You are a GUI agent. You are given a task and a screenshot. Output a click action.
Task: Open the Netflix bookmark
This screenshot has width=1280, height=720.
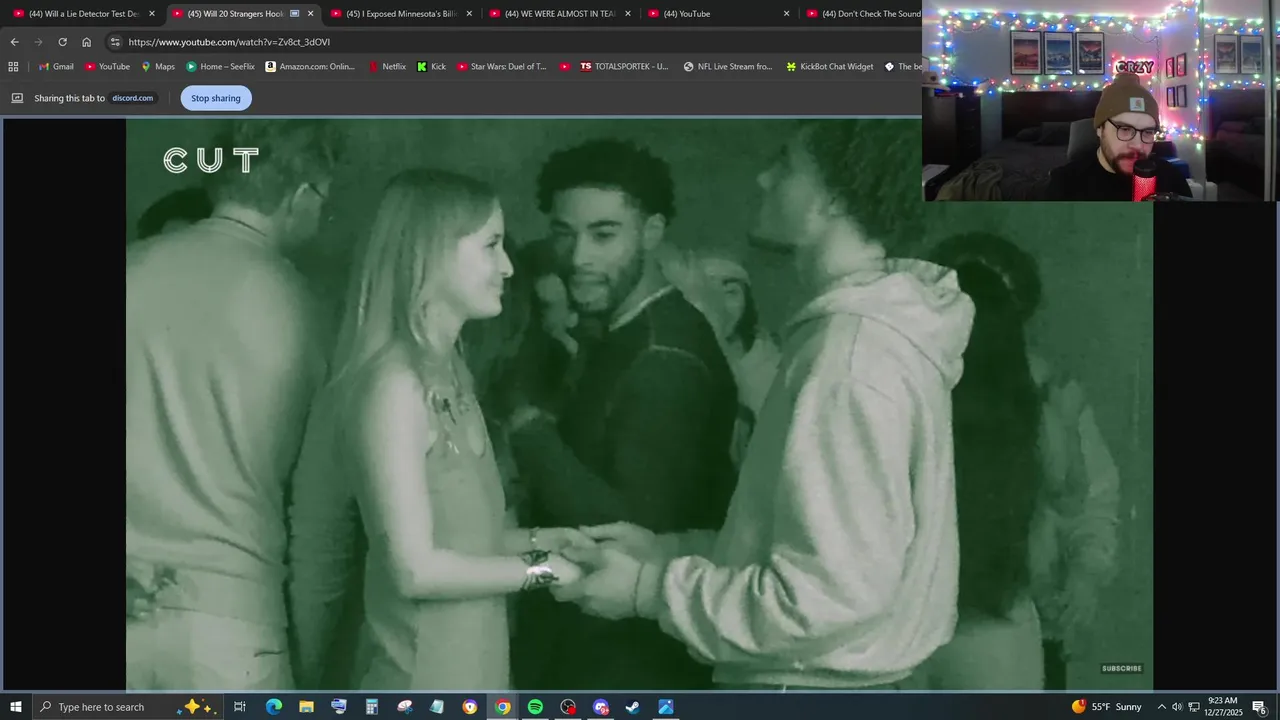387,67
